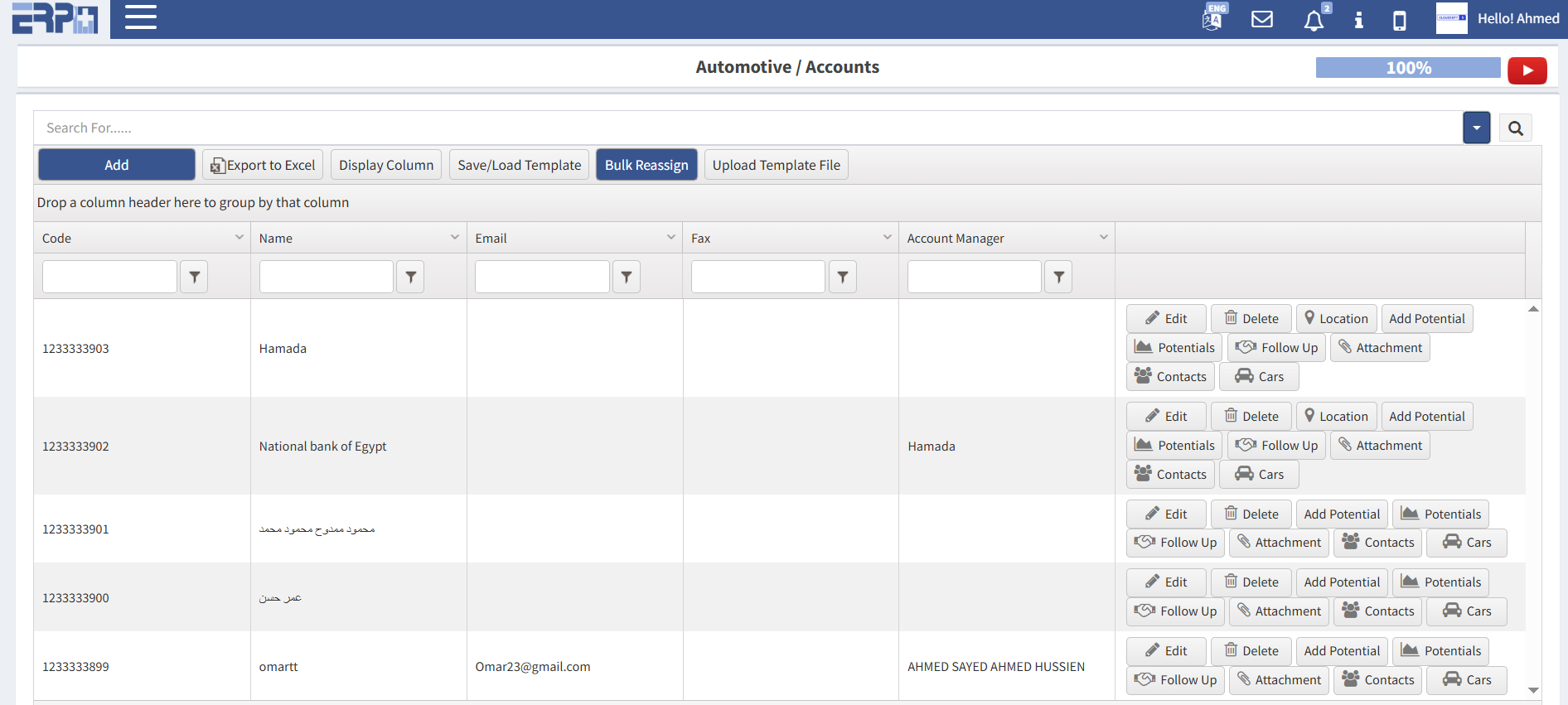Open the Account Manager column menu
Image resolution: width=1568 pixels, height=705 pixels.
(x=1103, y=238)
